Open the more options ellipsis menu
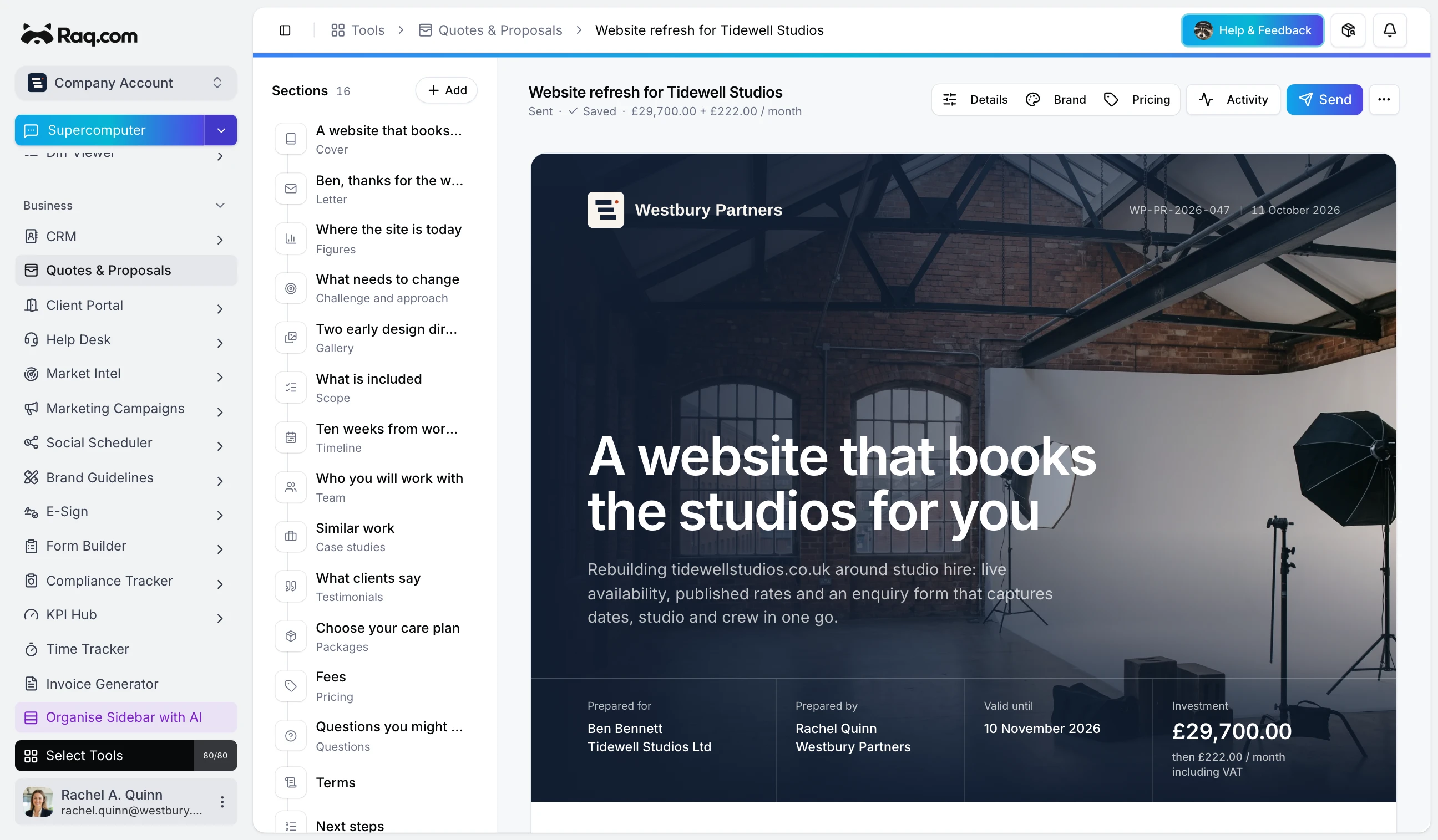Screen dimensions: 1438x840 coord(1384,100)
